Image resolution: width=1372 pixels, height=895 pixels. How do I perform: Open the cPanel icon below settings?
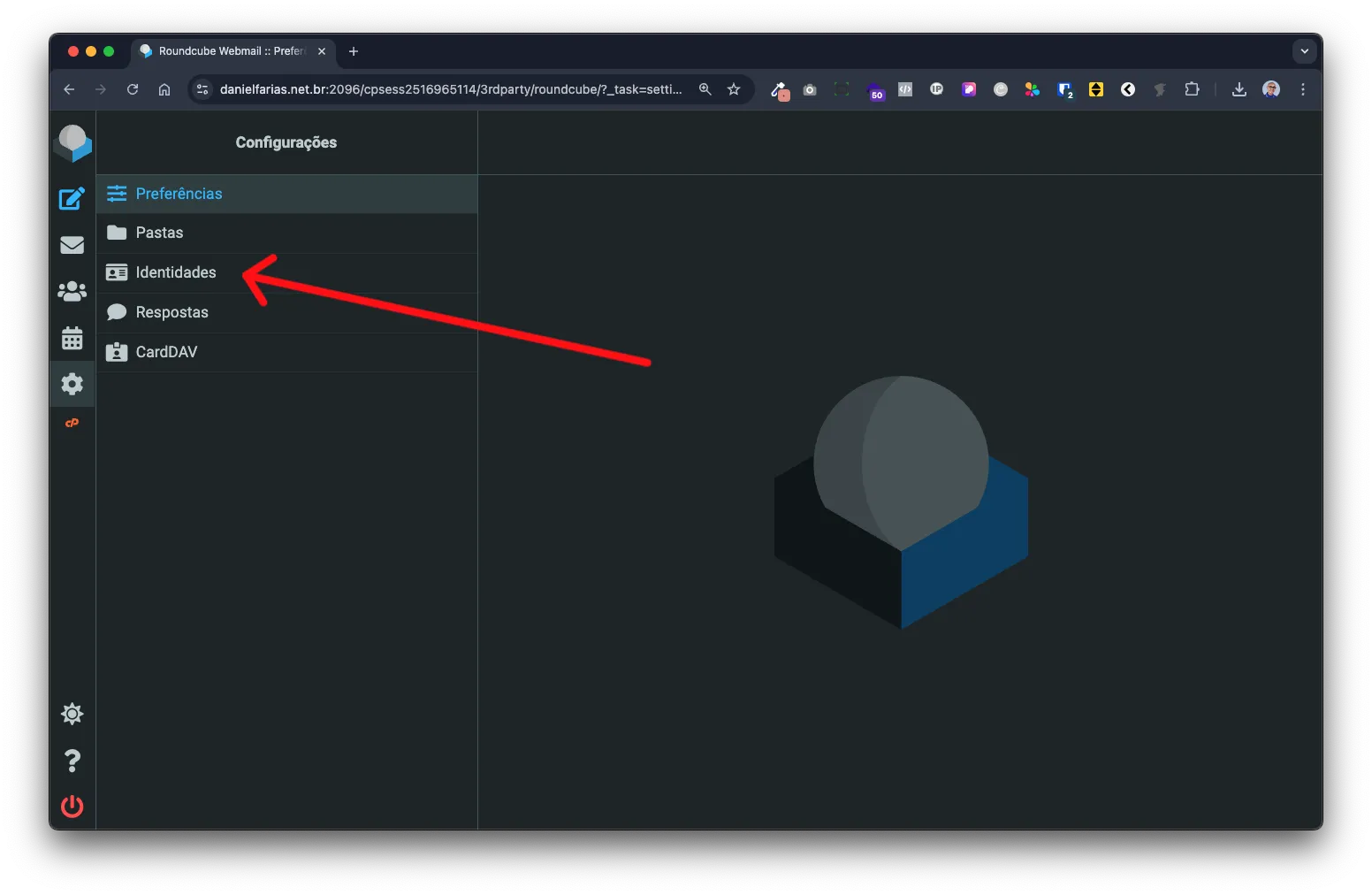(72, 423)
